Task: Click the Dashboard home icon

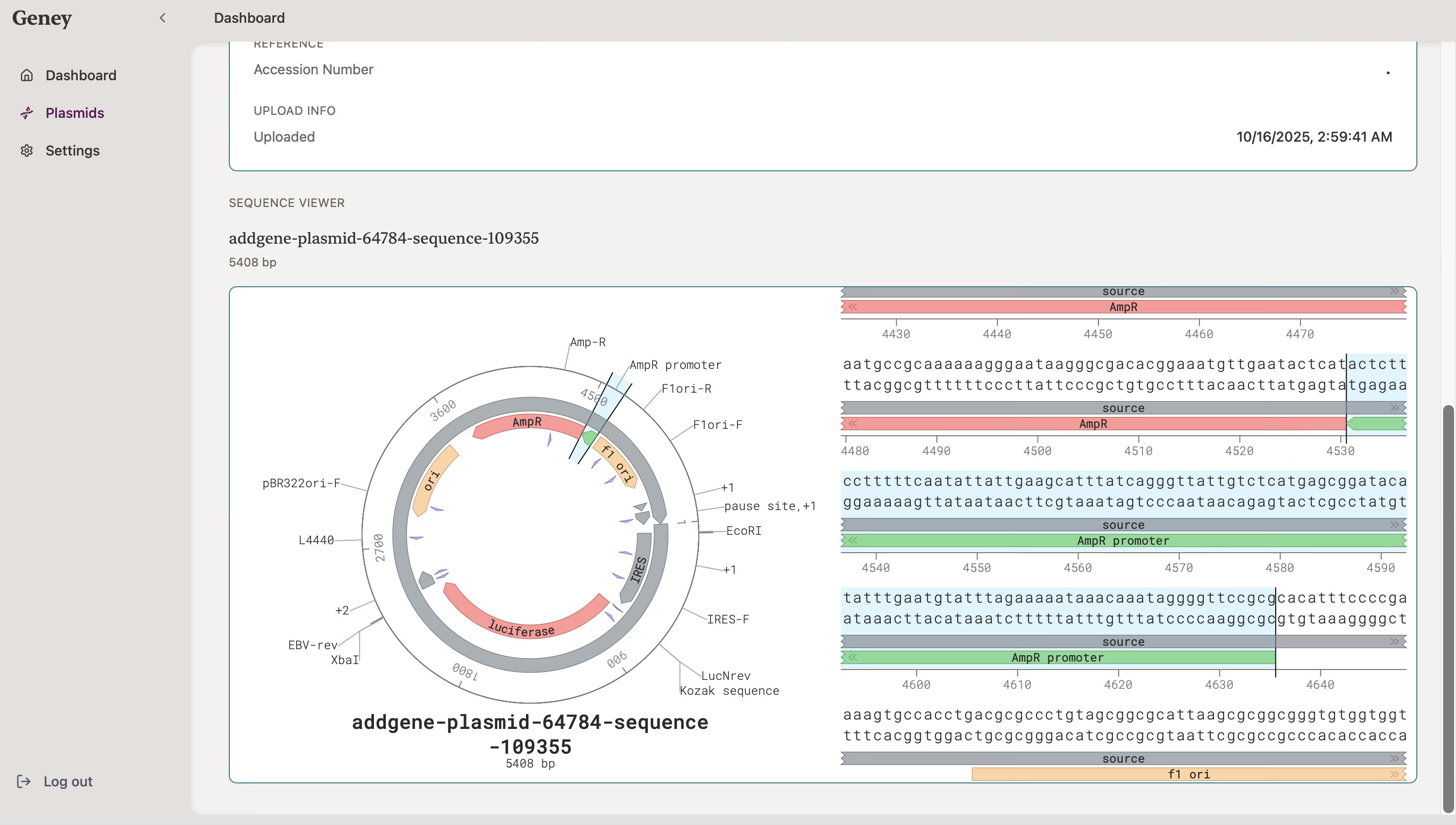Action: pos(27,75)
